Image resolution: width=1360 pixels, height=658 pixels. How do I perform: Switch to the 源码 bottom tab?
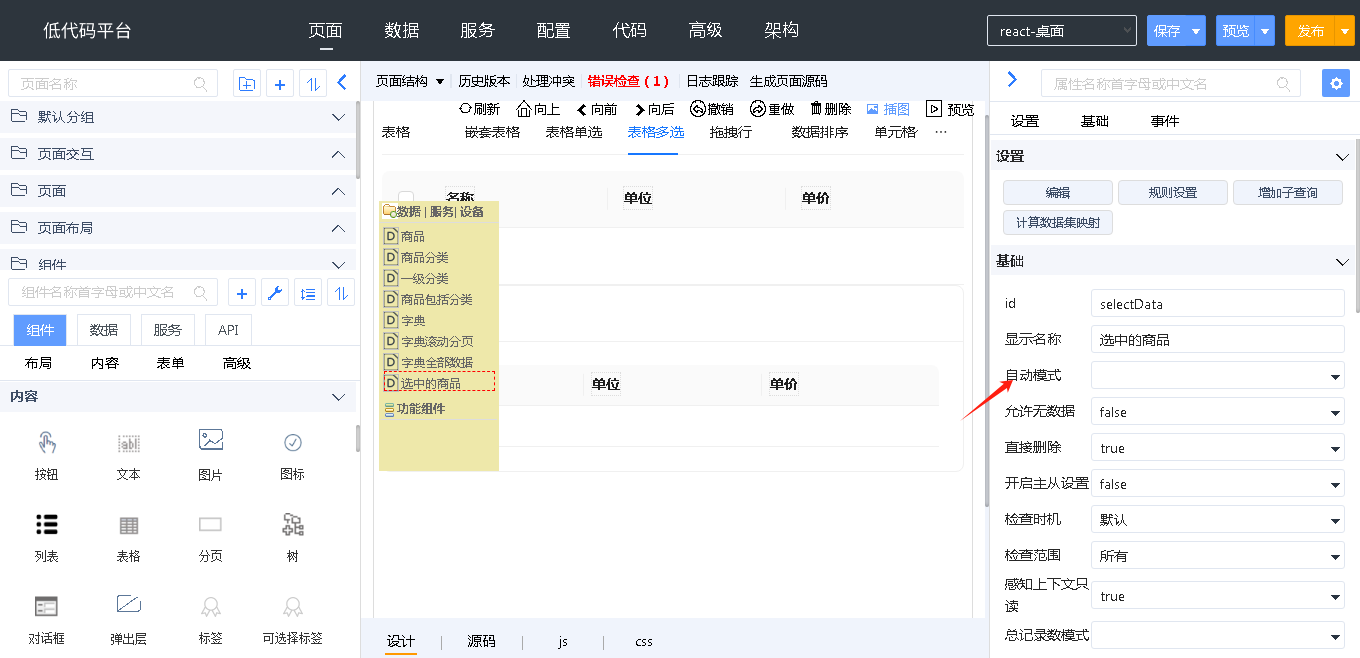(x=481, y=641)
